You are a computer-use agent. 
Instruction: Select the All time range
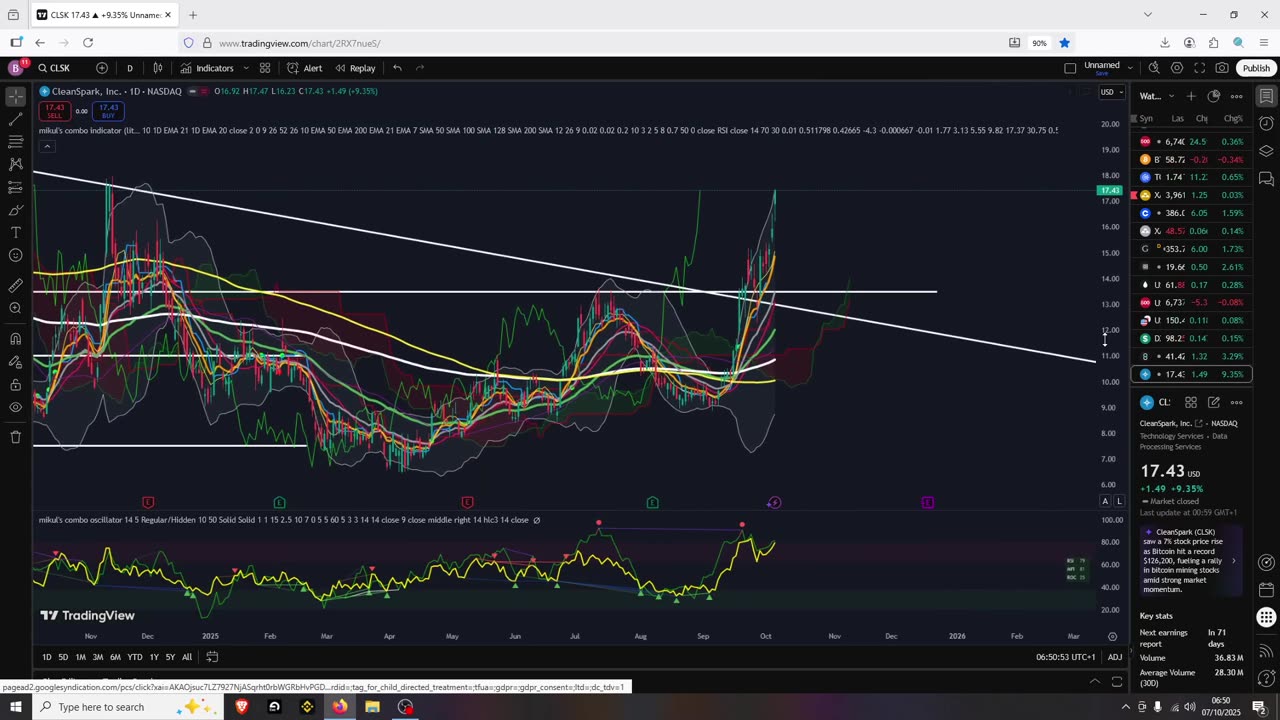click(x=187, y=657)
